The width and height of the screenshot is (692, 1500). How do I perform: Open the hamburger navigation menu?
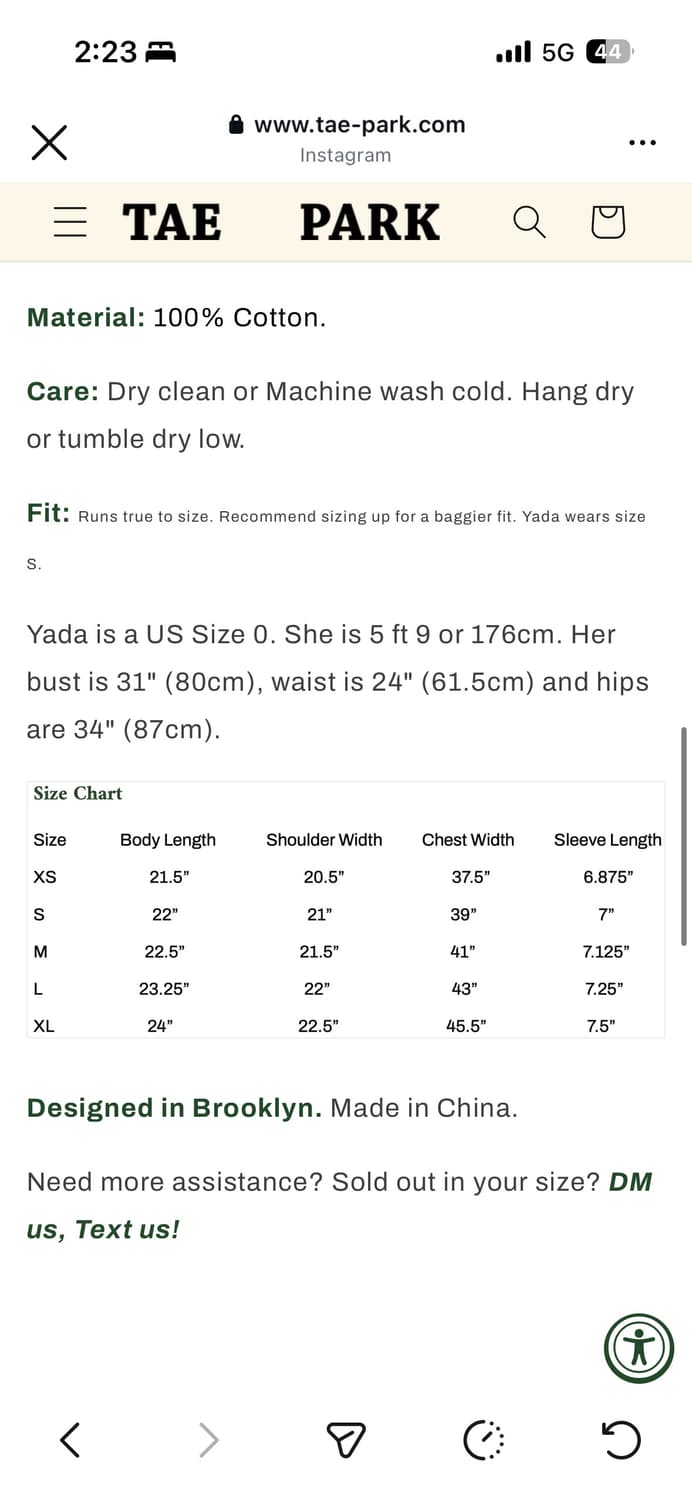[x=70, y=222]
